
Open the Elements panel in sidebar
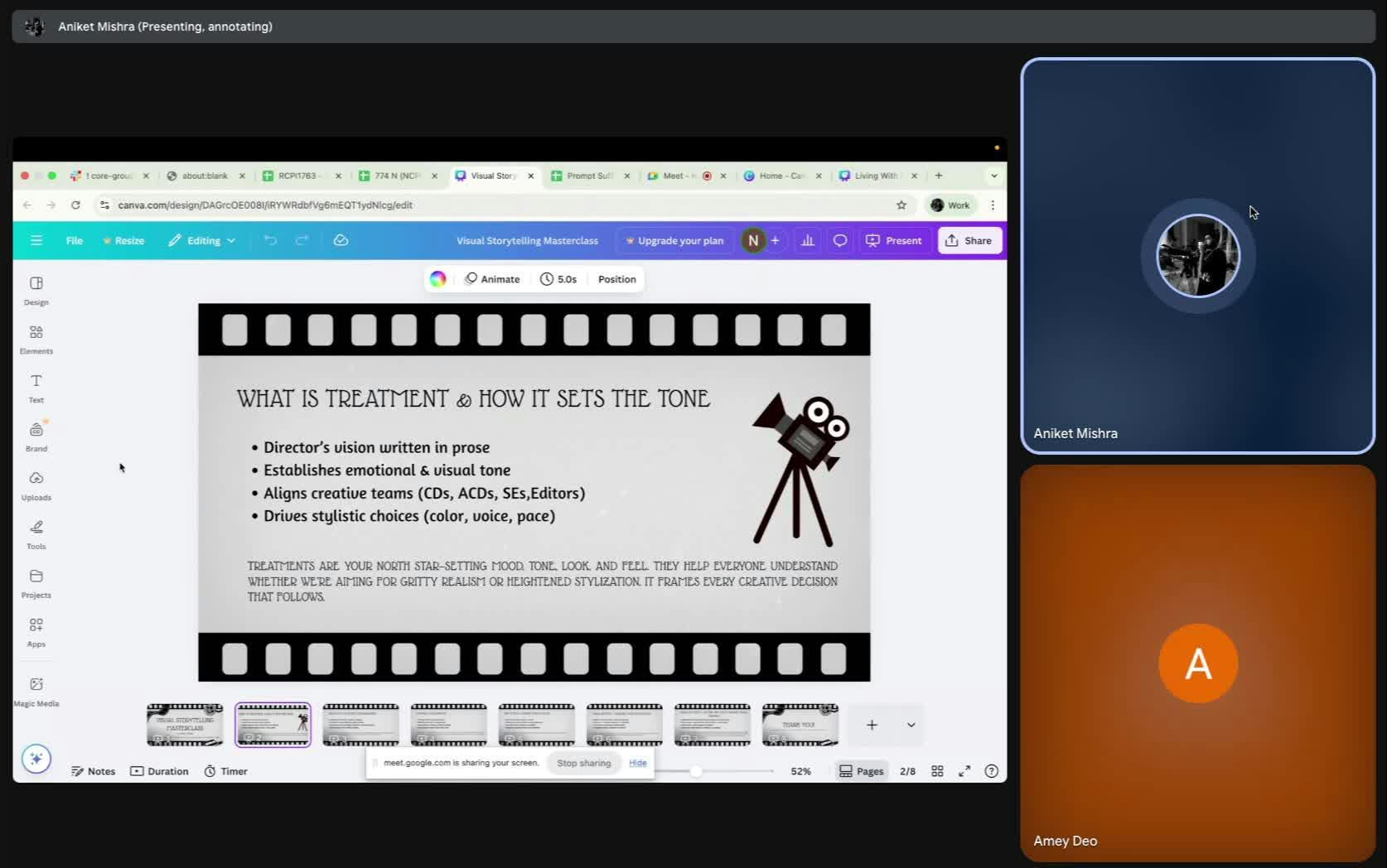(36, 339)
